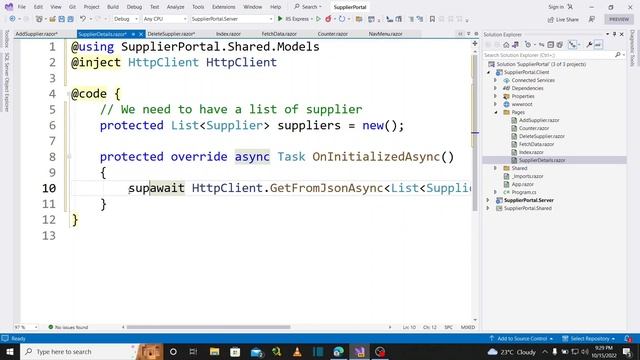Collapse the Pages folder
This screenshot has width=640, height=360.
(x=496, y=112)
